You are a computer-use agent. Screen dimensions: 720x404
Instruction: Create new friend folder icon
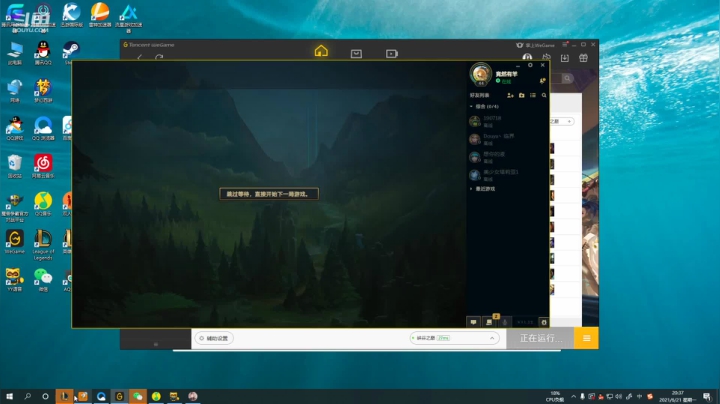coord(522,95)
